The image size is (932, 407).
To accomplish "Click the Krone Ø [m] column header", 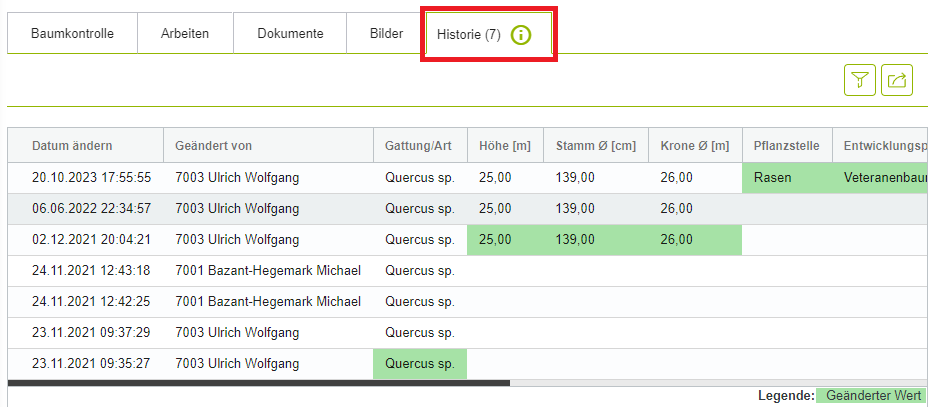I will [694, 146].
